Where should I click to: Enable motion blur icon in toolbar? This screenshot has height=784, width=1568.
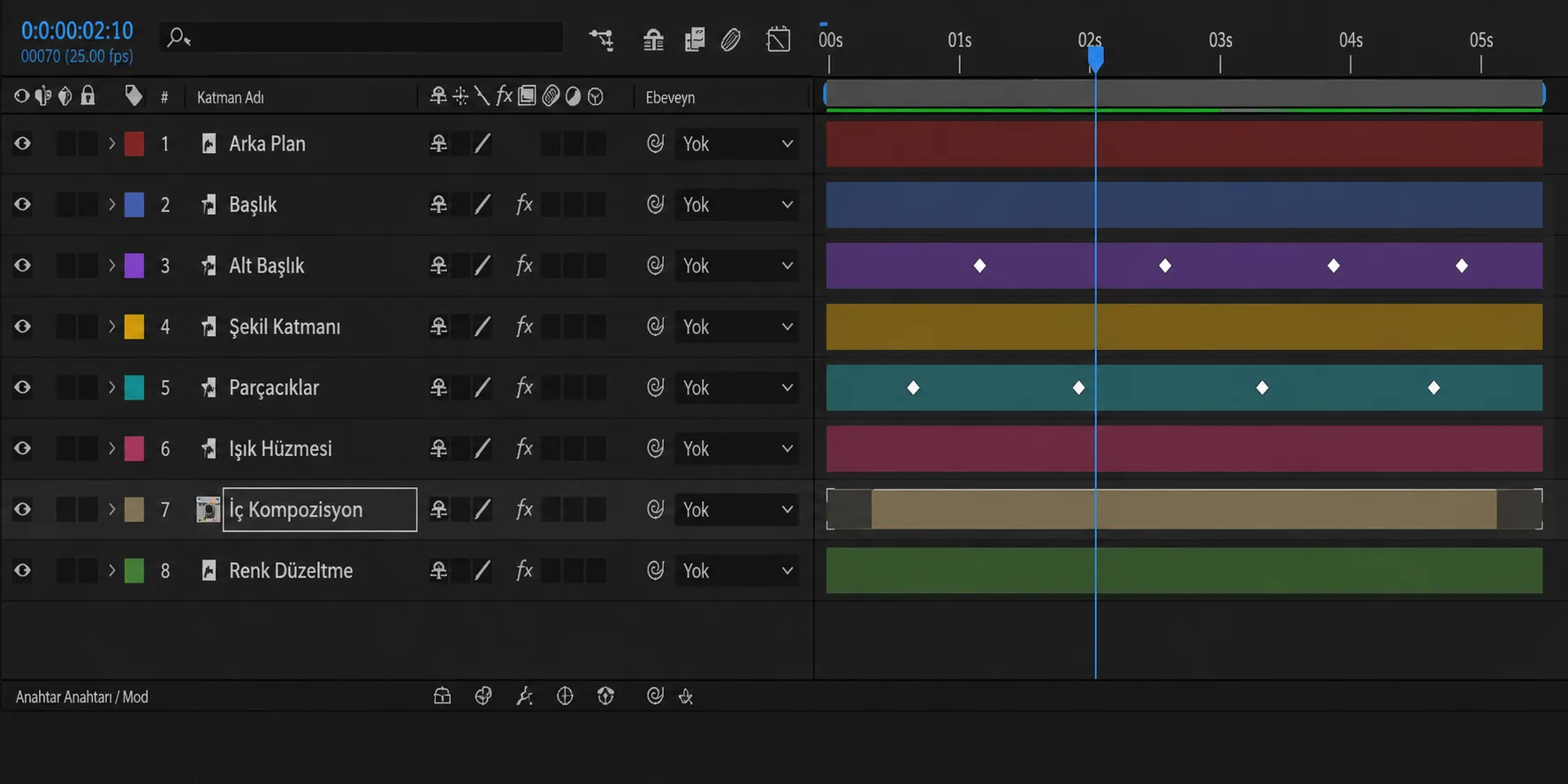tap(731, 40)
